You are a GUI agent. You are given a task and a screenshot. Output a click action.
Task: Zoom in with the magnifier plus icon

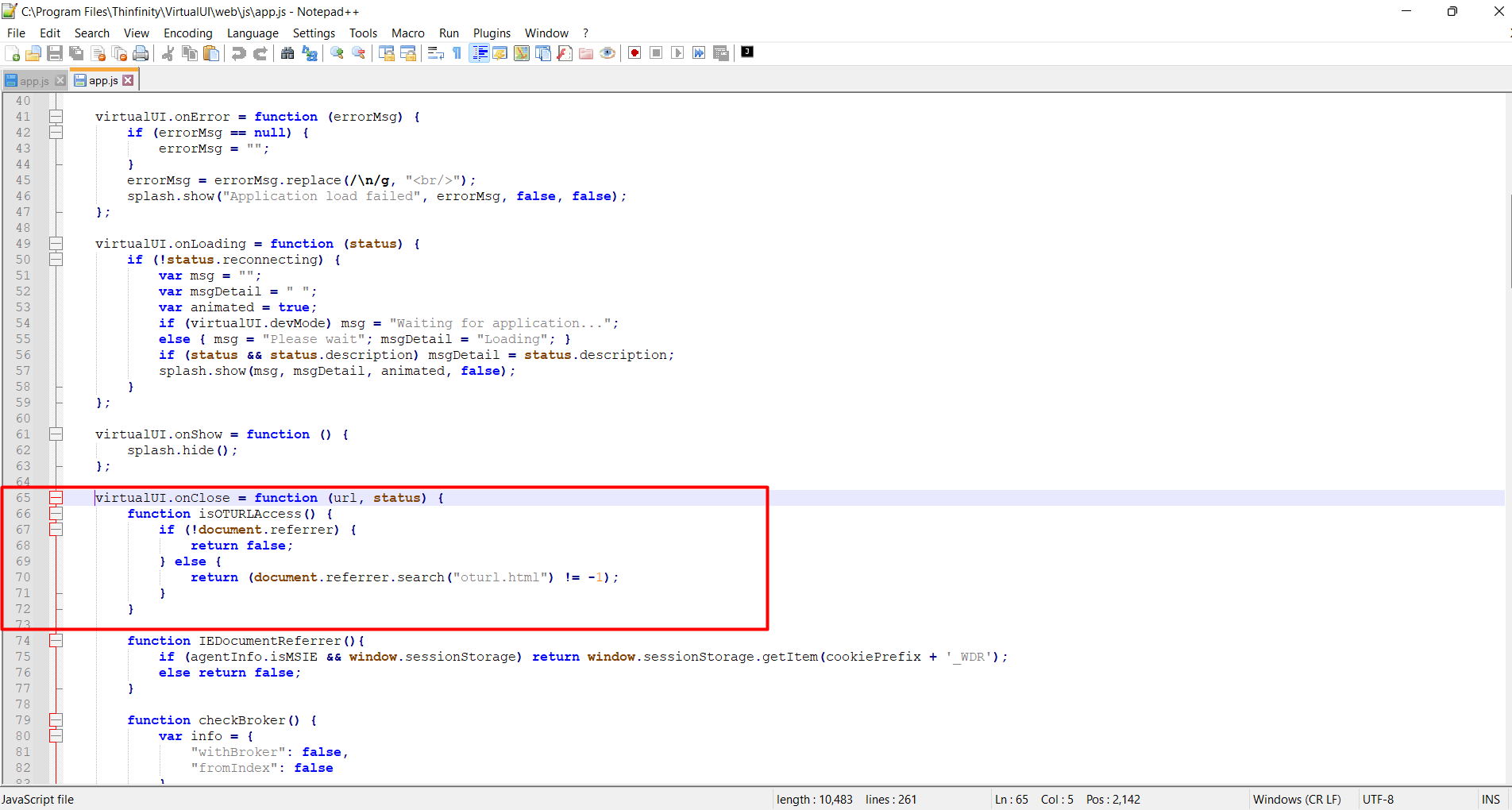tap(337, 53)
